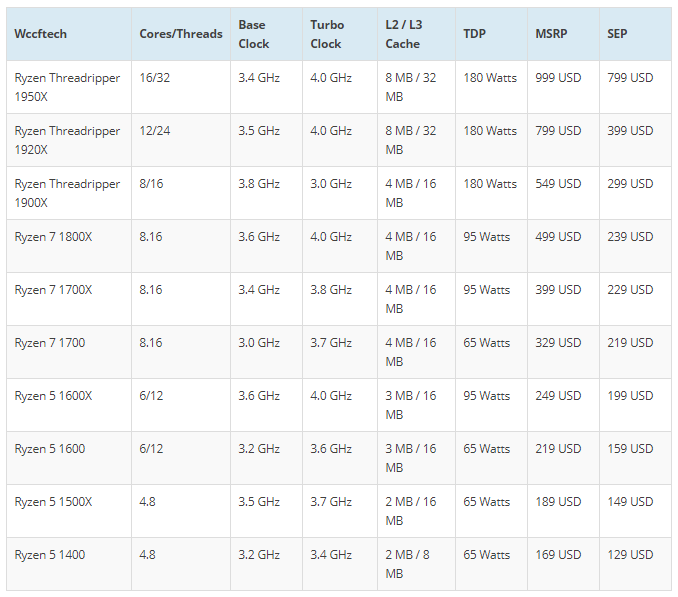The image size is (678, 597).
Task: Select the 16/32 cores/threads cell
Action: (154, 78)
